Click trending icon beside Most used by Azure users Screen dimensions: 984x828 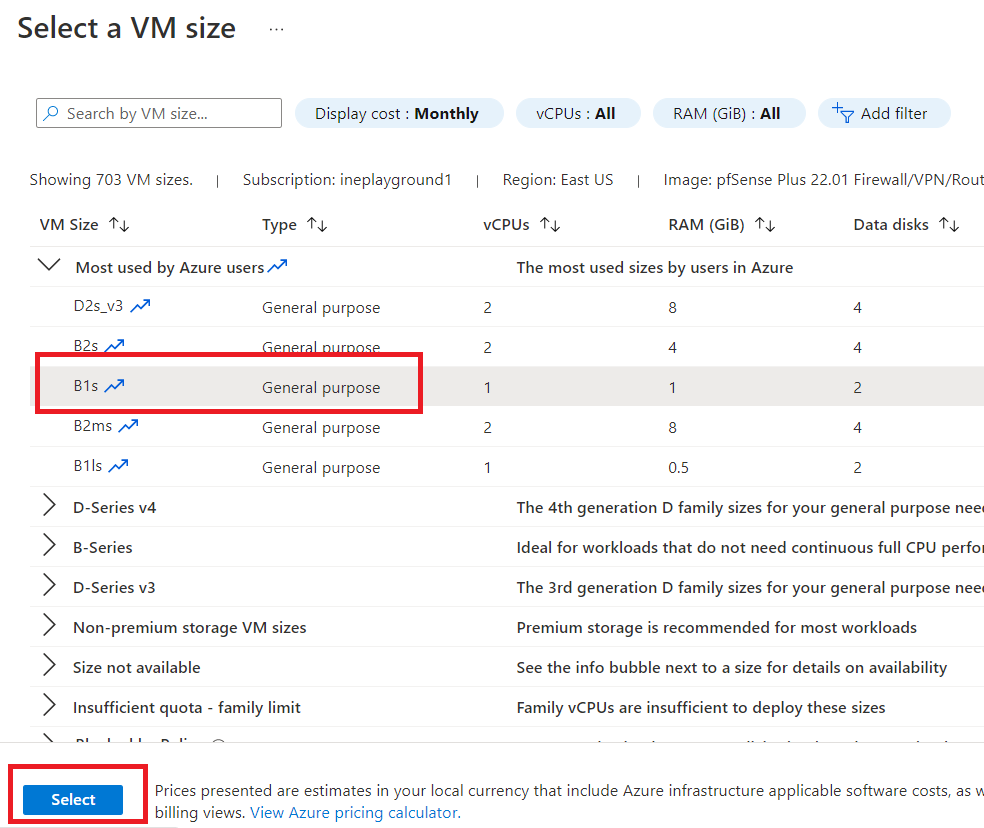277,267
